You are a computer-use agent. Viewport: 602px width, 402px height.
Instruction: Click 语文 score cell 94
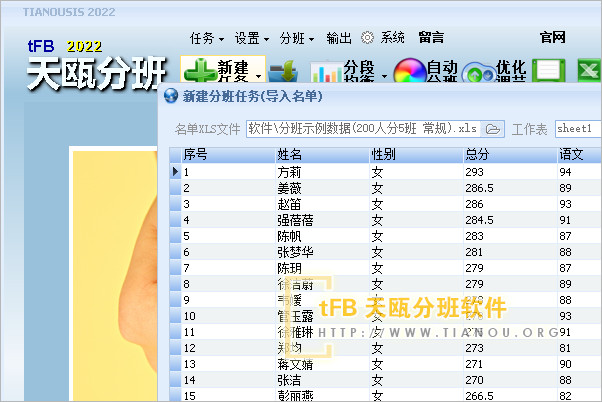click(x=580, y=172)
